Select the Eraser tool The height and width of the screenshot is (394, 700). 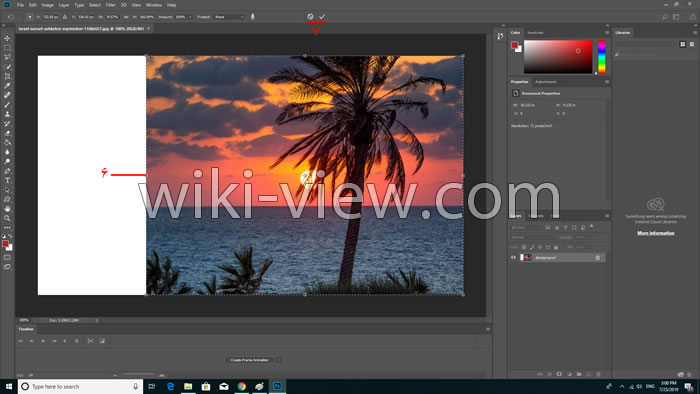coord(7,133)
